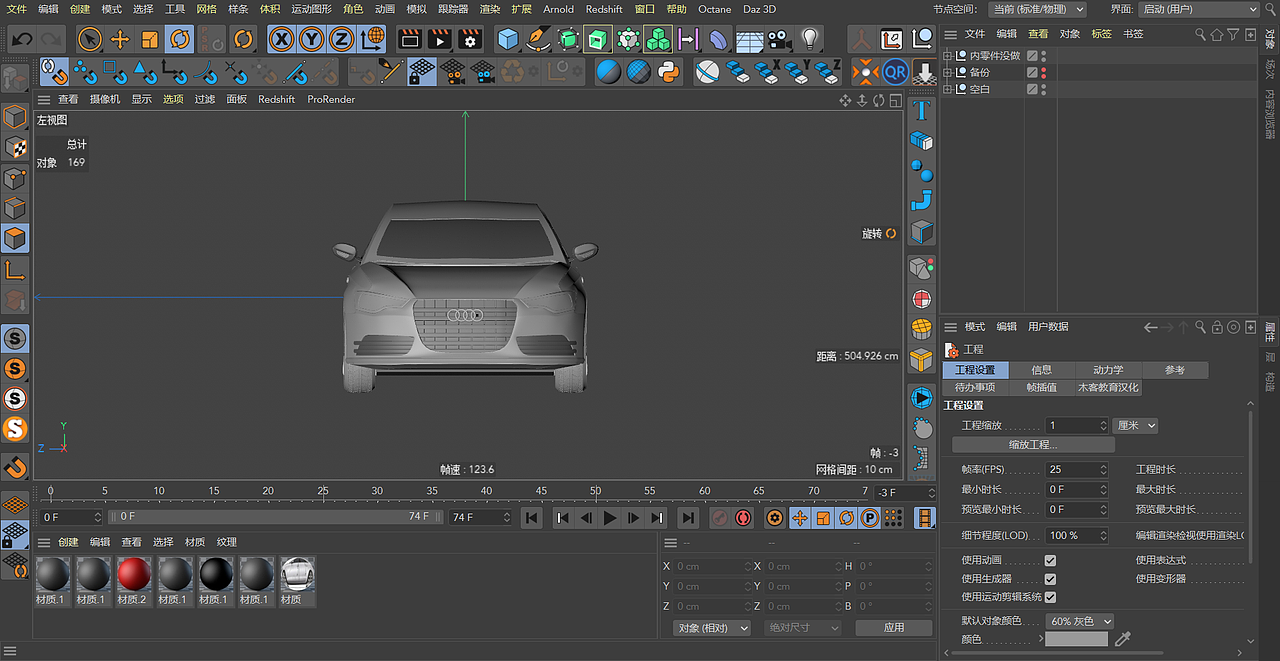The width and height of the screenshot is (1280, 661).
Task: Select the Move tool in the toolbar
Action: pos(120,38)
